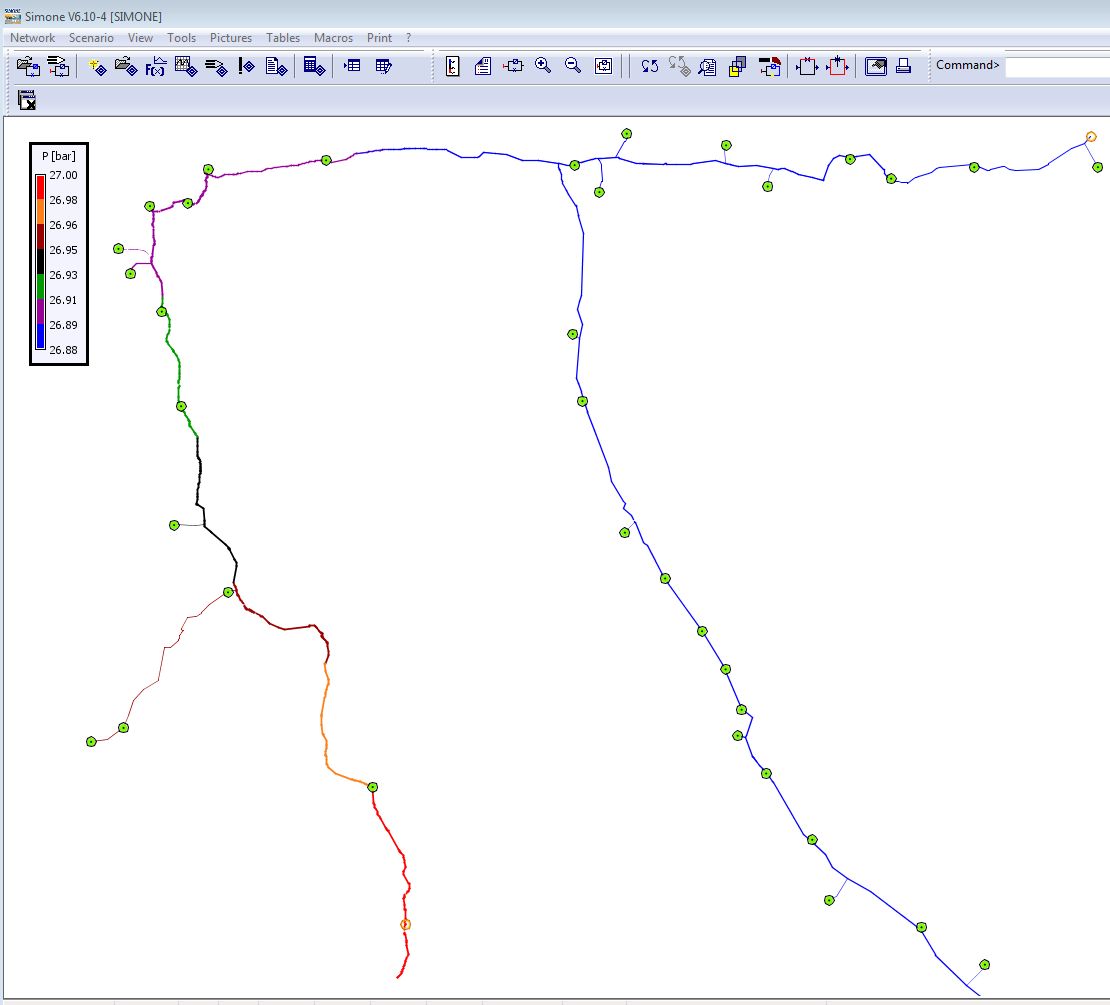The width and height of the screenshot is (1110, 1005).
Task: Open the F(x) function chart tool
Action: pos(155,67)
